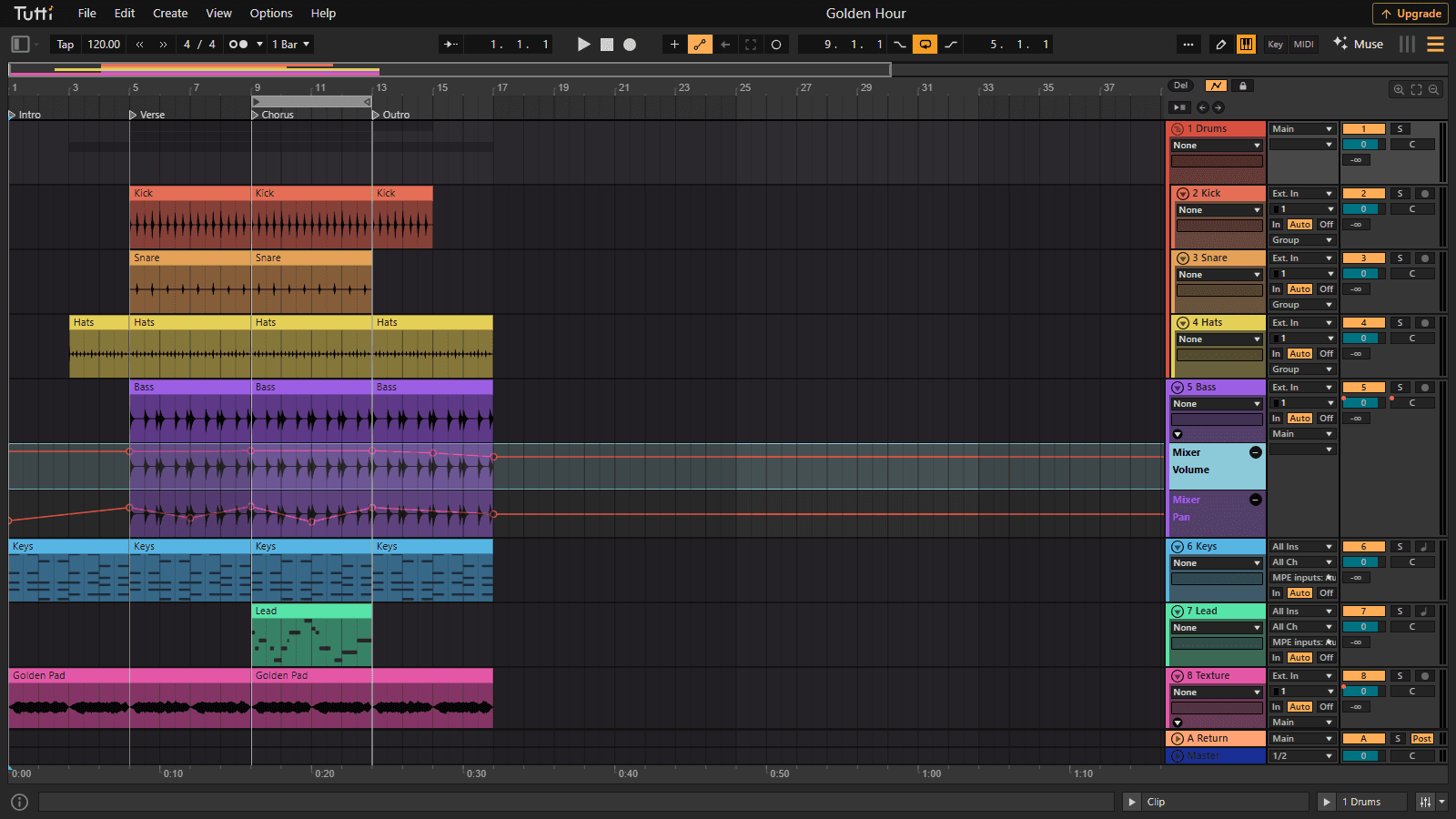
Task: Show the Session view vertical bars icon
Action: 1407,44
